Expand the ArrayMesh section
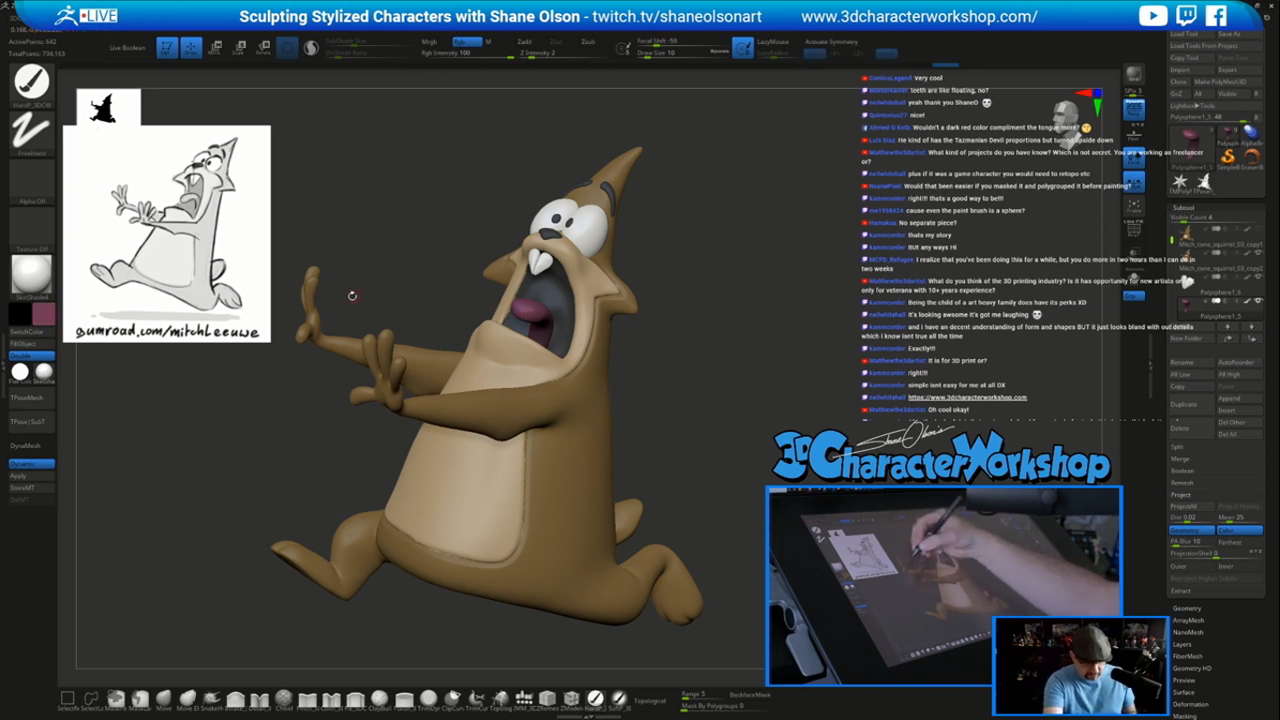The width and height of the screenshot is (1280, 720). coord(1189,620)
